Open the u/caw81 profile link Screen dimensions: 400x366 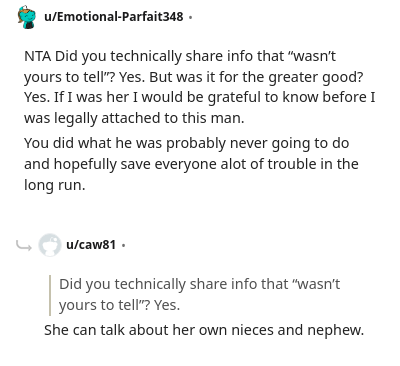tap(91, 245)
